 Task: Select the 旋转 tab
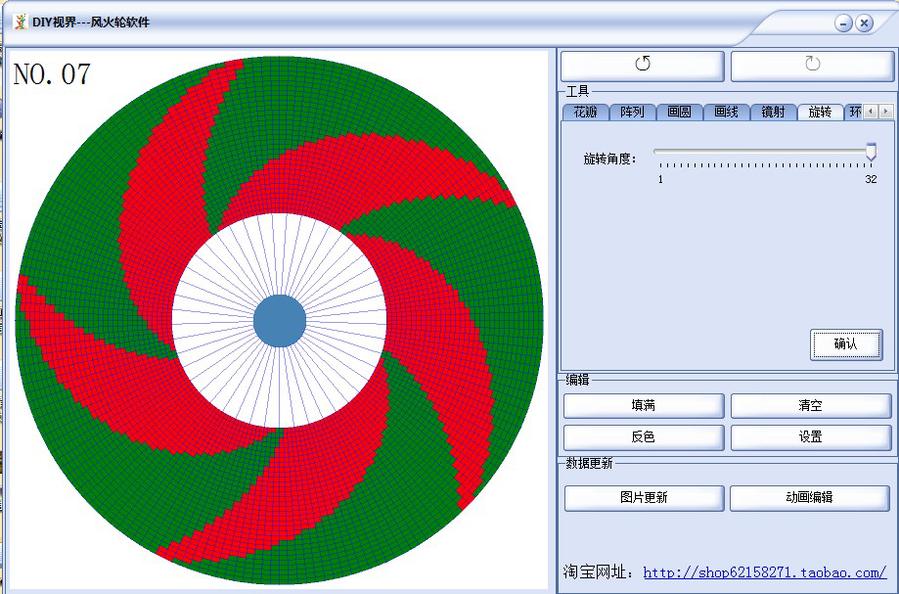coord(820,112)
